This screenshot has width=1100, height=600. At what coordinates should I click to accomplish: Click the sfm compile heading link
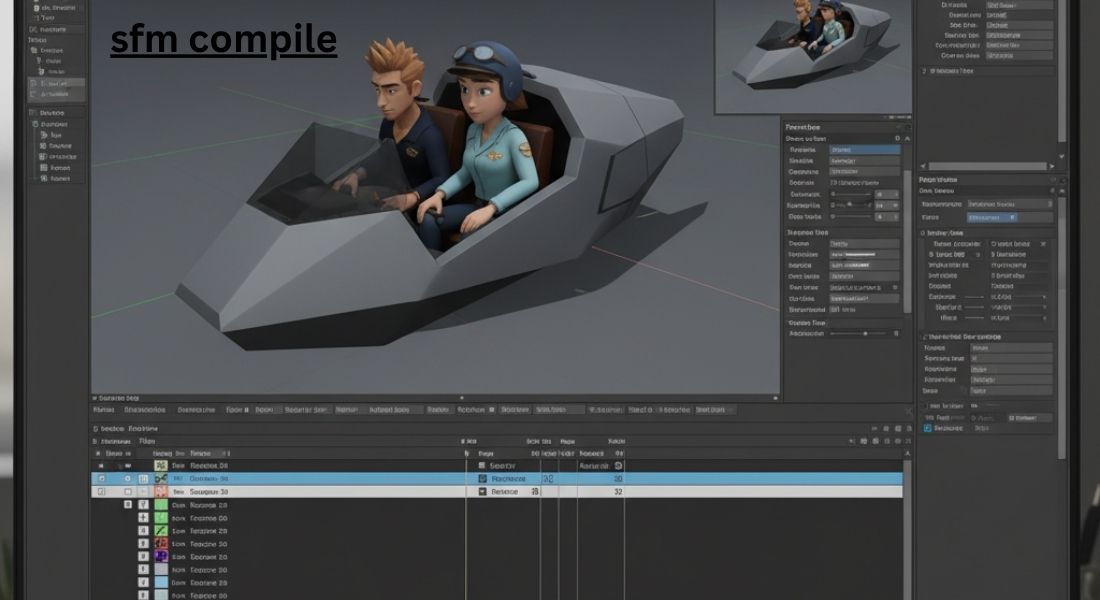(x=224, y=40)
